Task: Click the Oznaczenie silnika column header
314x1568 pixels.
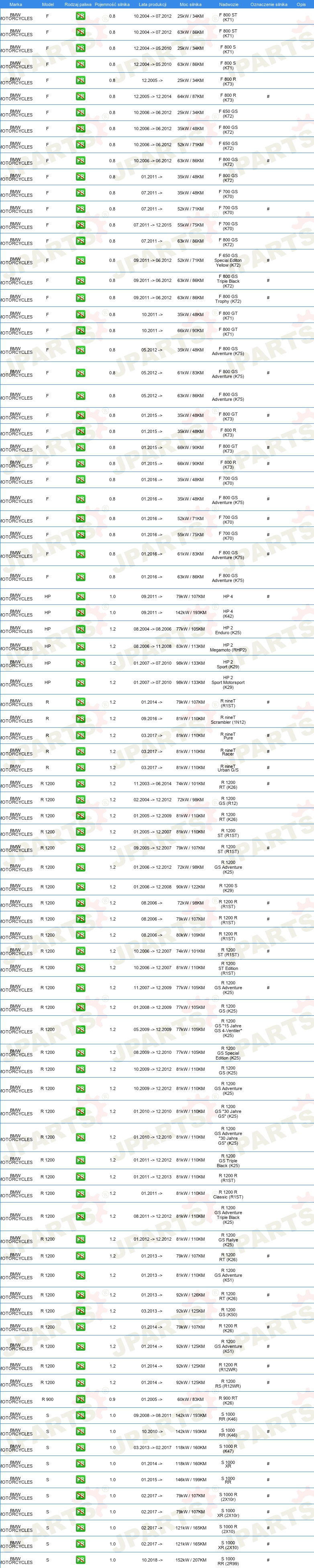Action: (268, 4)
